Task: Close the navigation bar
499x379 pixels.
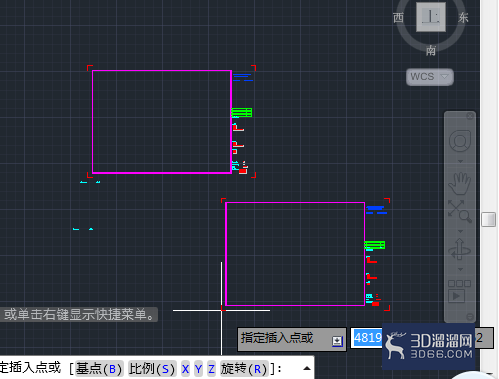Action: pos(470,116)
